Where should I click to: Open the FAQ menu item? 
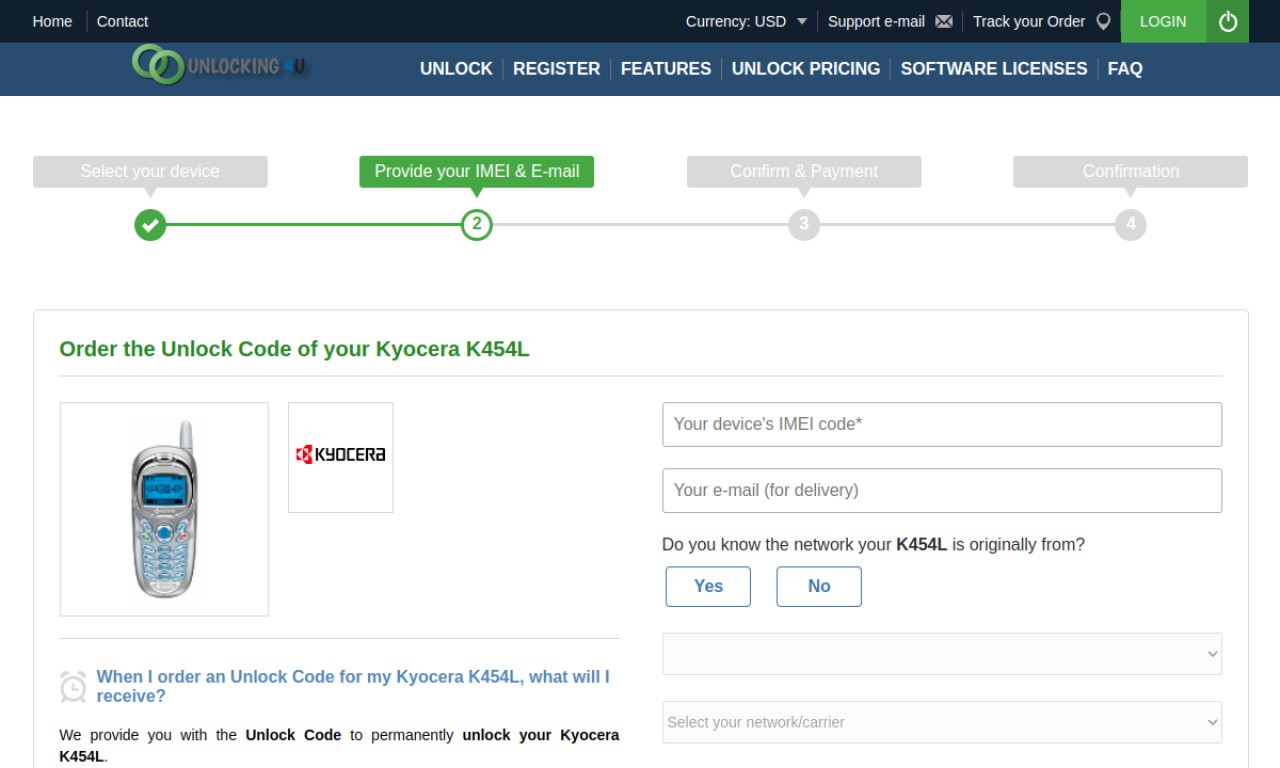[1125, 69]
